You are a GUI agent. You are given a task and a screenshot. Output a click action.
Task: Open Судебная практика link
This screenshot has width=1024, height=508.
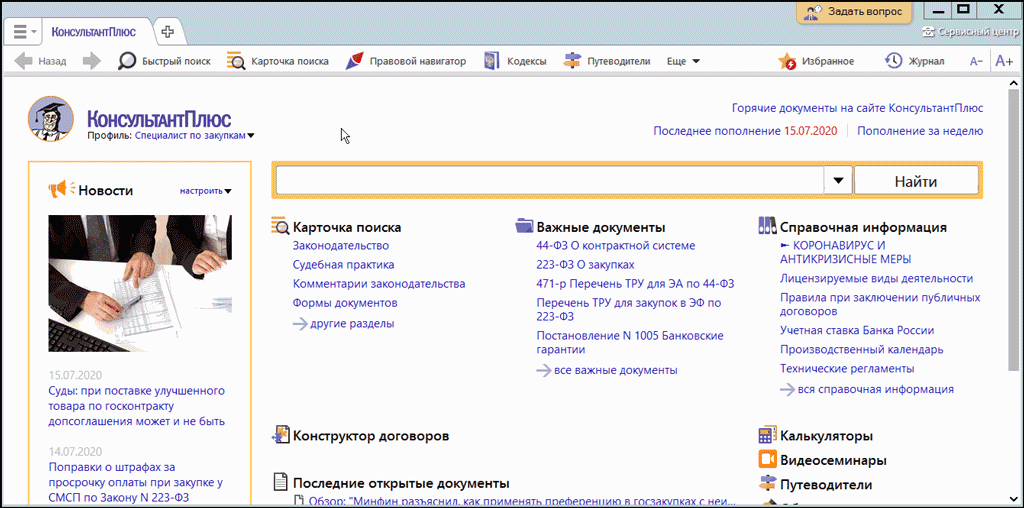point(344,264)
